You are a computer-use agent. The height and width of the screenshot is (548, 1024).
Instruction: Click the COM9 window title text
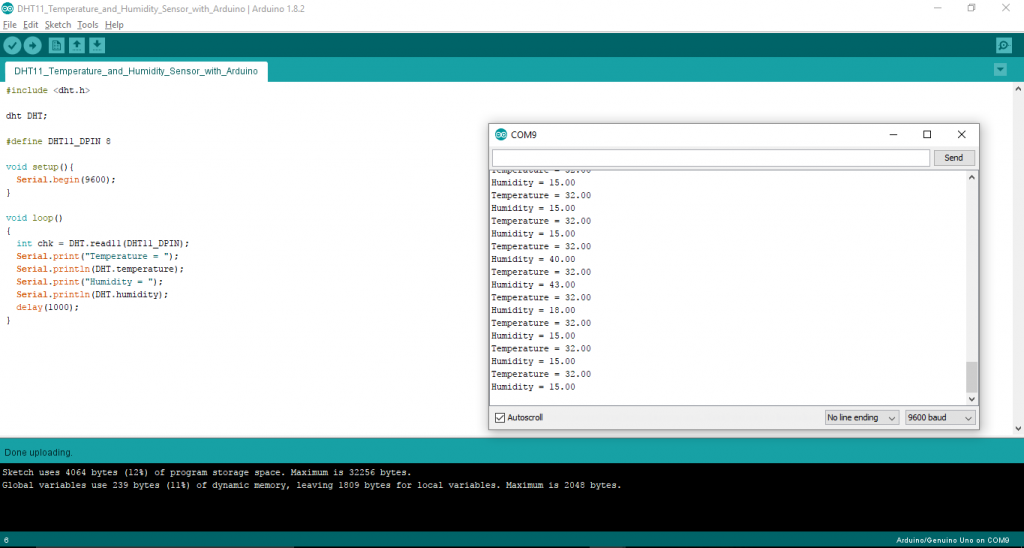point(524,135)
